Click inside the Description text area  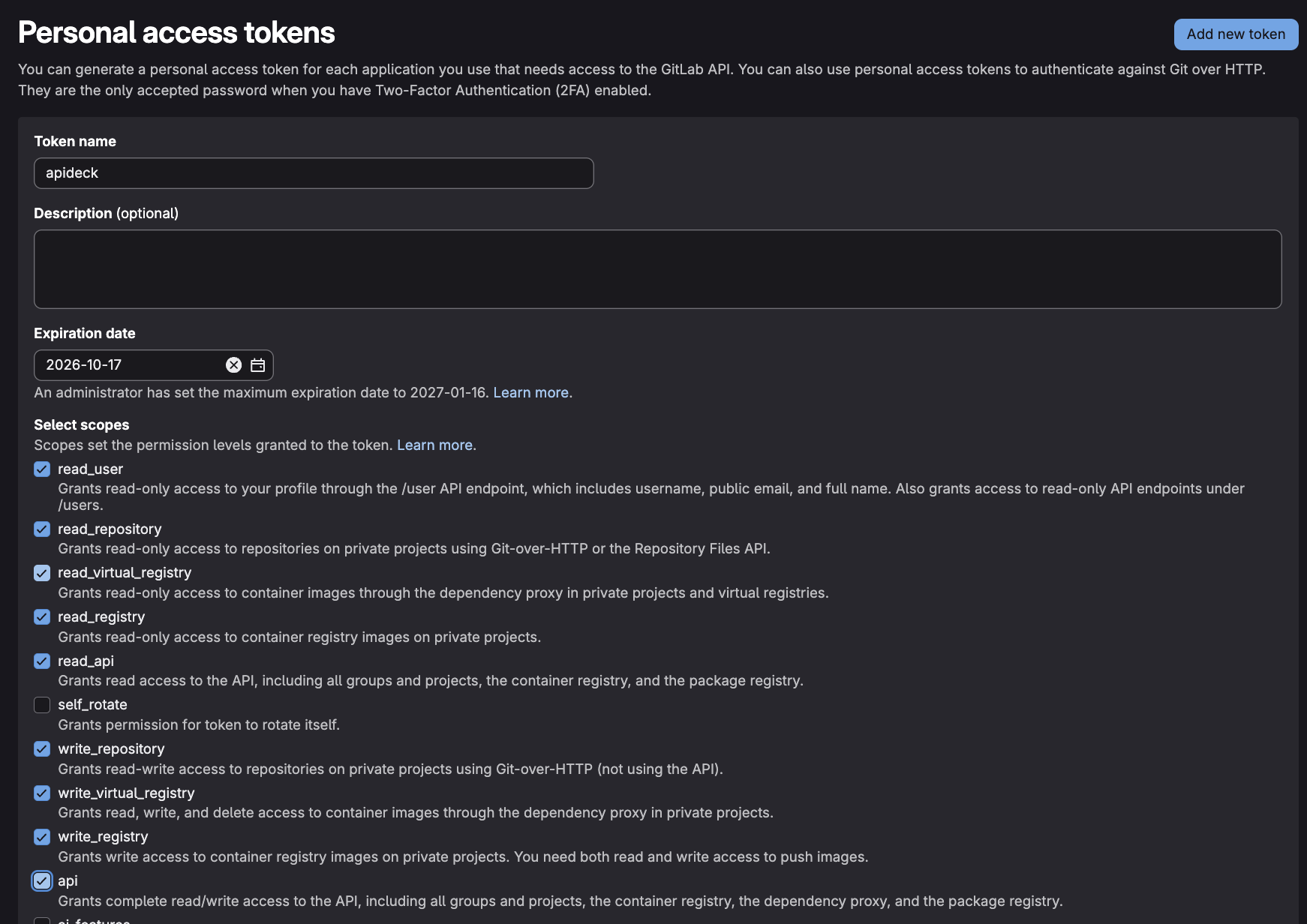tap(657, 269)
